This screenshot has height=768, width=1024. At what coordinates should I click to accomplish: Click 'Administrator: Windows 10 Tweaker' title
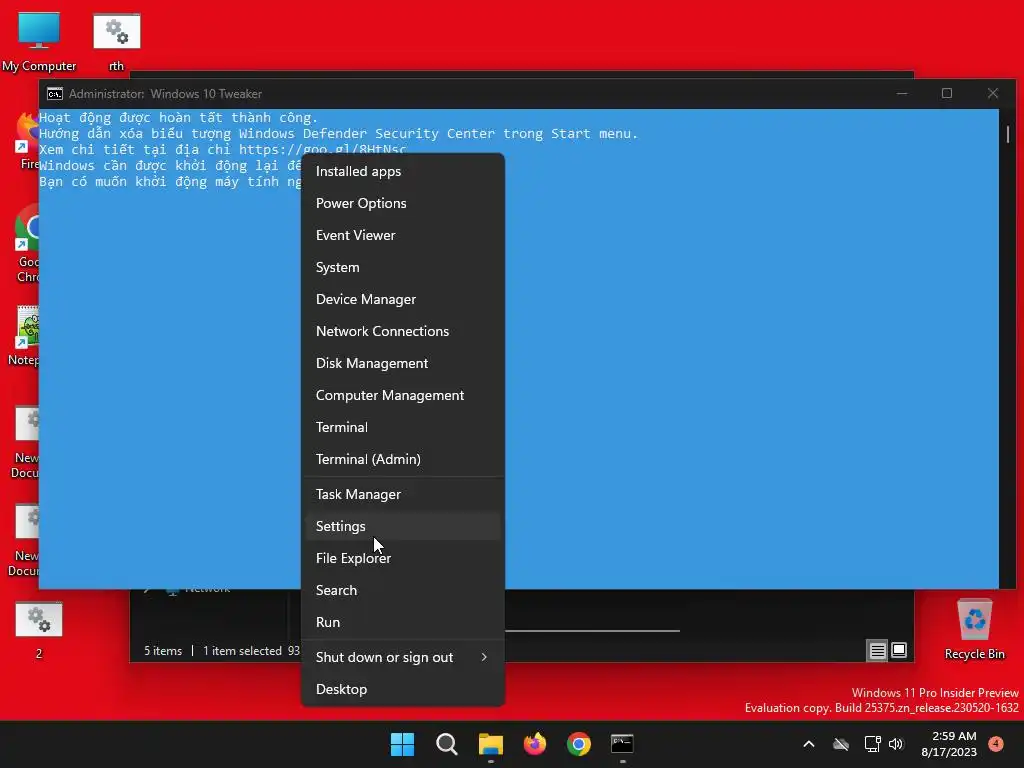[x=165, y=94]
